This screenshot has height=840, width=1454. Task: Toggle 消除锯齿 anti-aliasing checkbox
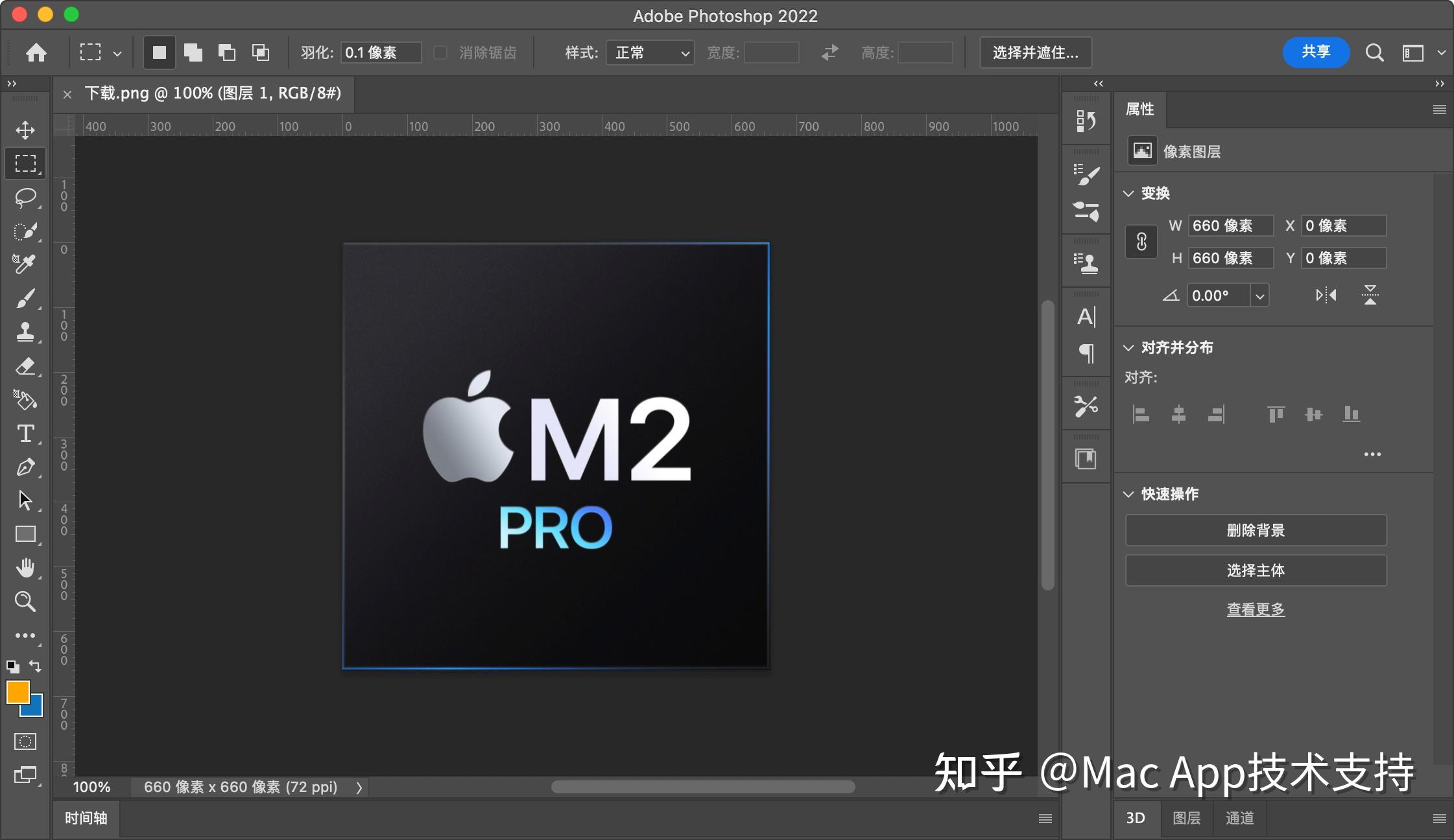tap(440, 52)
